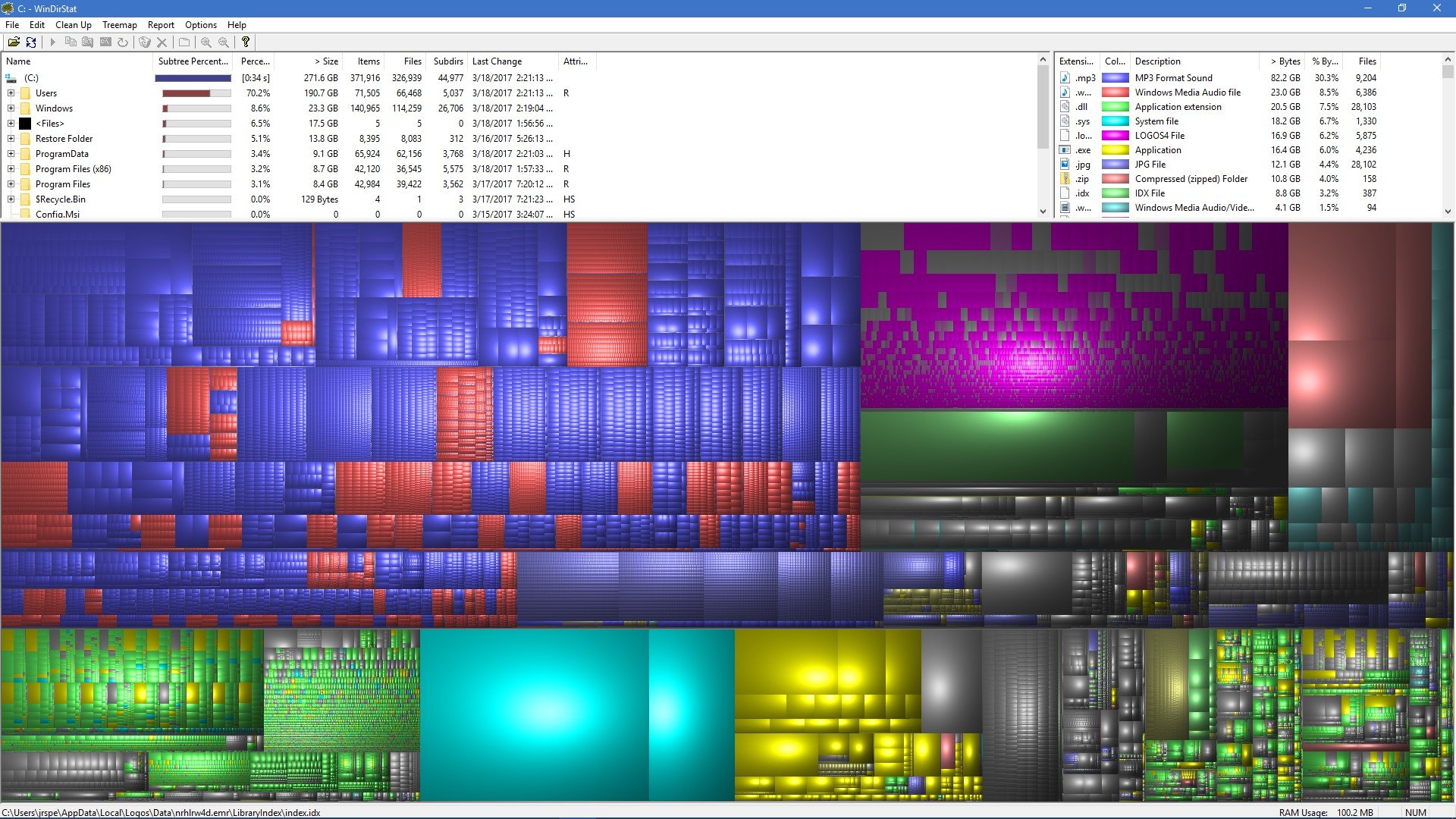Click the Copy Path toolbar icon

point(71,42)
